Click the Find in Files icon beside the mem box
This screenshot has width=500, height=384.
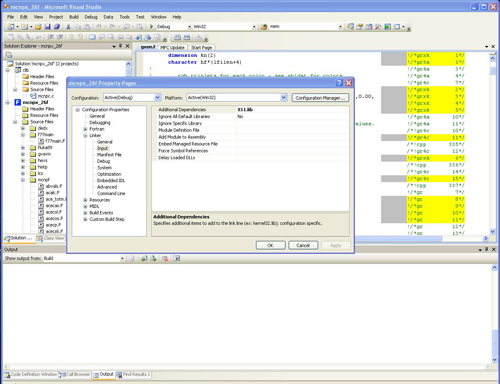(264, 27)
